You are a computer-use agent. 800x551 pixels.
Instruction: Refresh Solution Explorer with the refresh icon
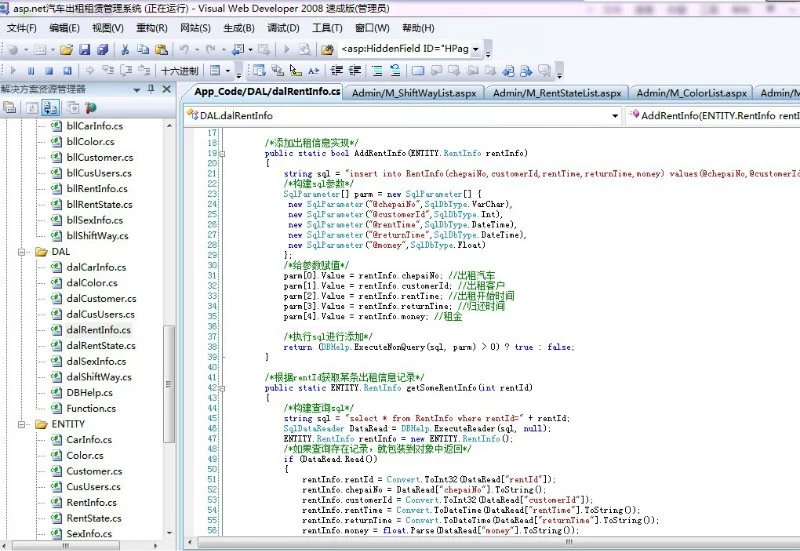click(x=32, y=108)
